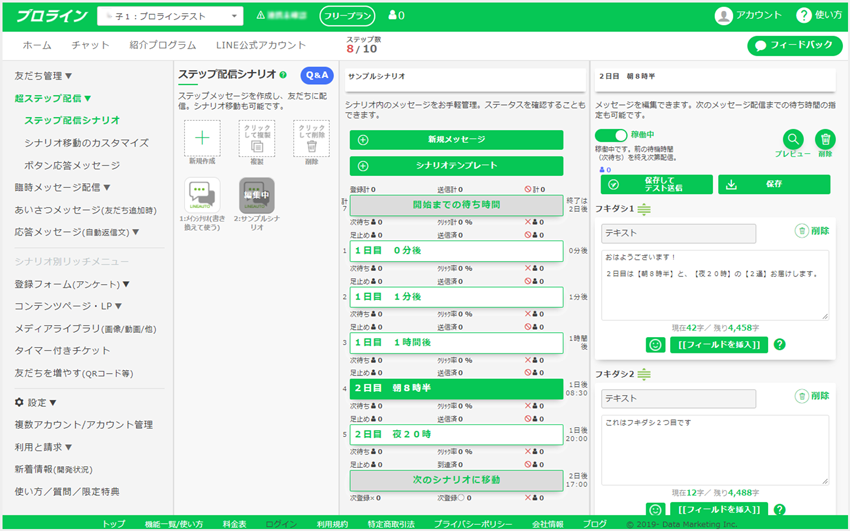Open the 使い方 help question icon
This screenshot has width=850, height=531.
pos(803,15)
